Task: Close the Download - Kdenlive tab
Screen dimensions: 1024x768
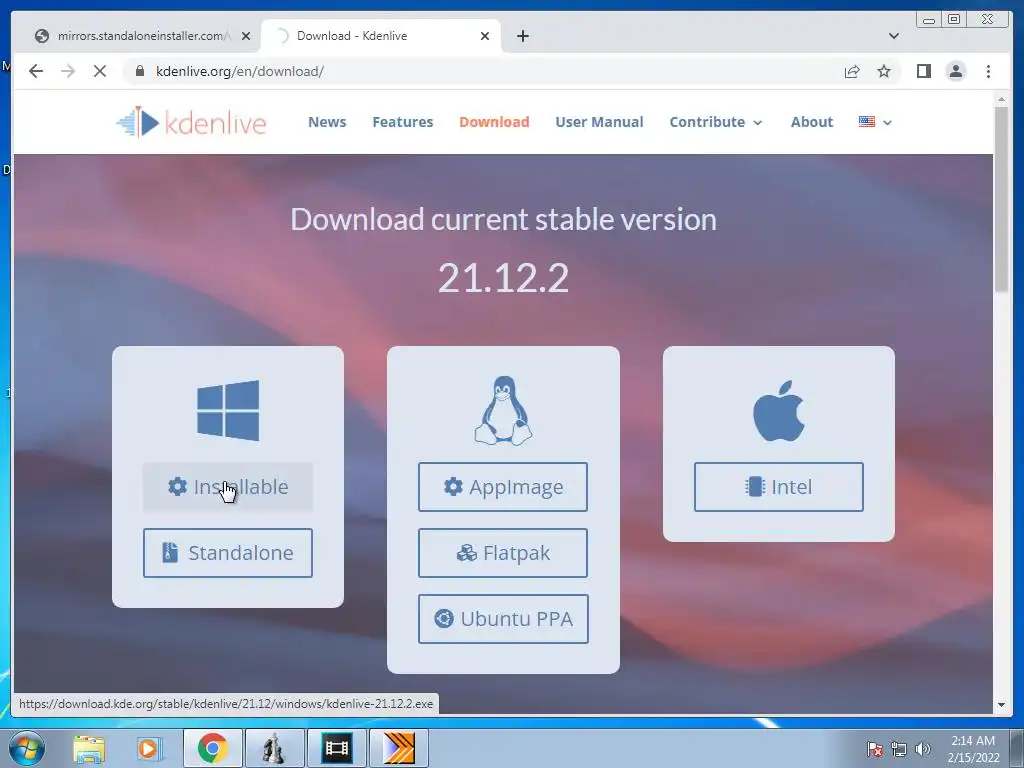Action: click(485, 36)
